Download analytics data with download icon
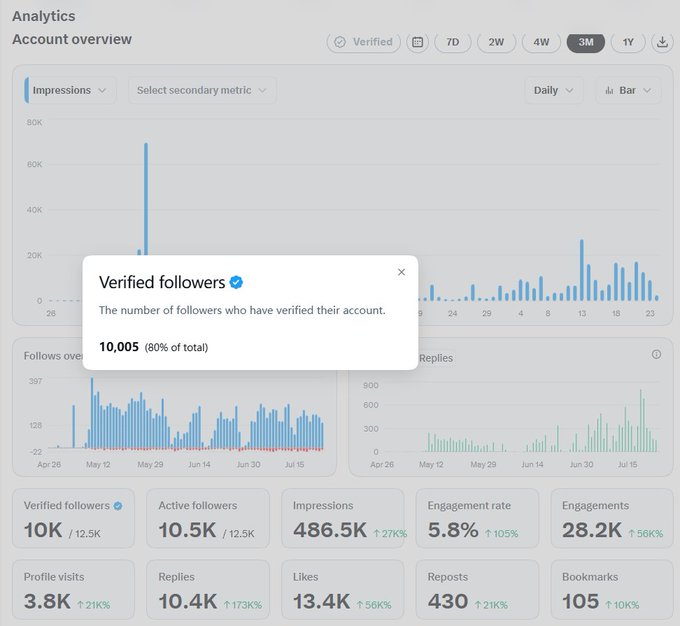This screenshot has width=680, height=626. click(662, 42)
